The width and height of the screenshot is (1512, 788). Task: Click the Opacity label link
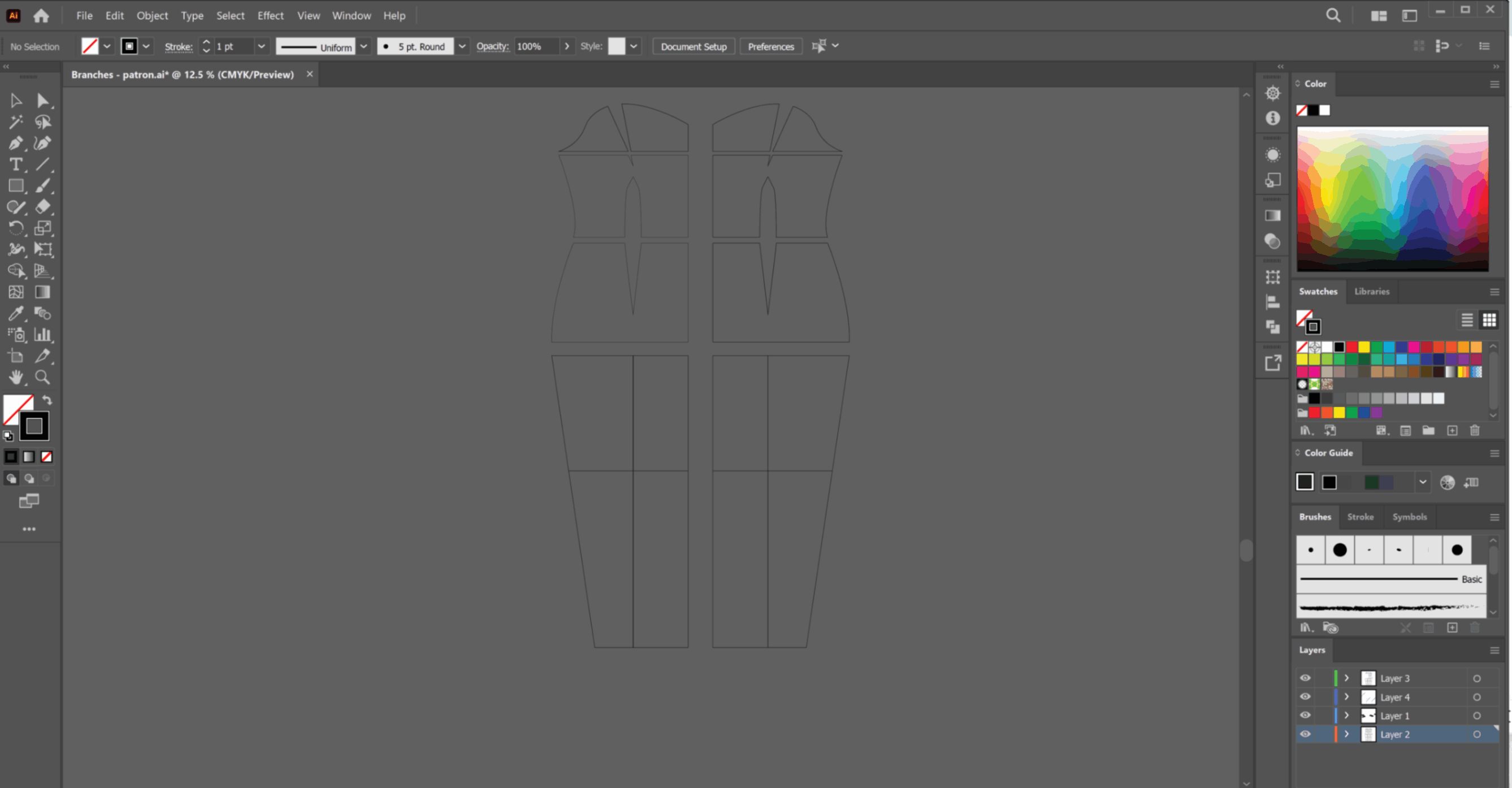click(492, 46)
